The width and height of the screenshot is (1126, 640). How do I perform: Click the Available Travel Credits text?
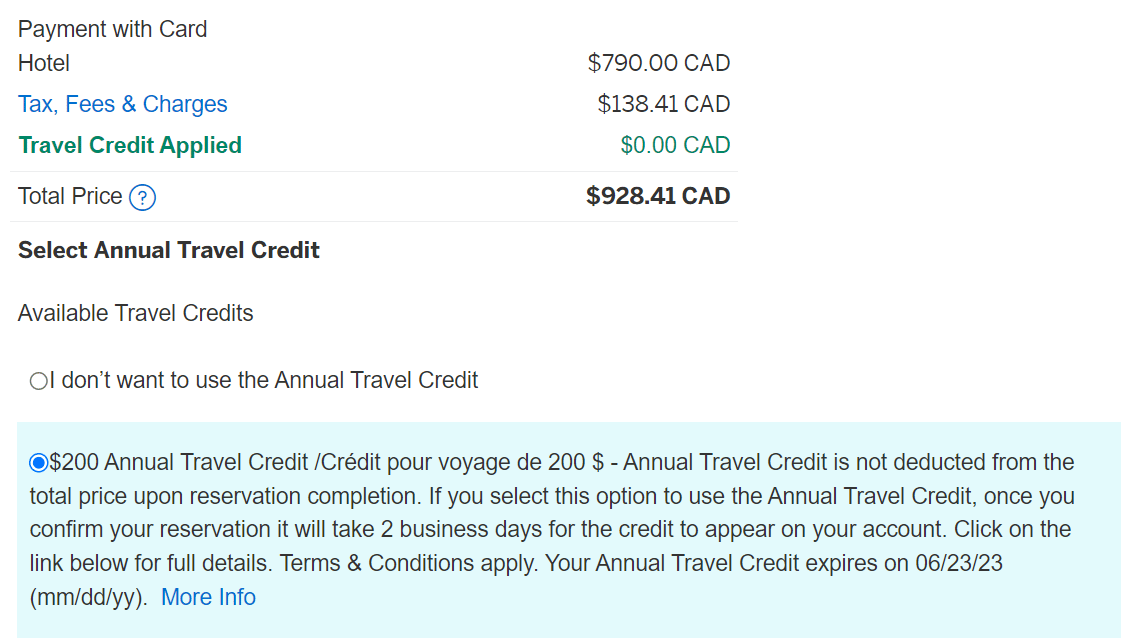pos(135,313)
